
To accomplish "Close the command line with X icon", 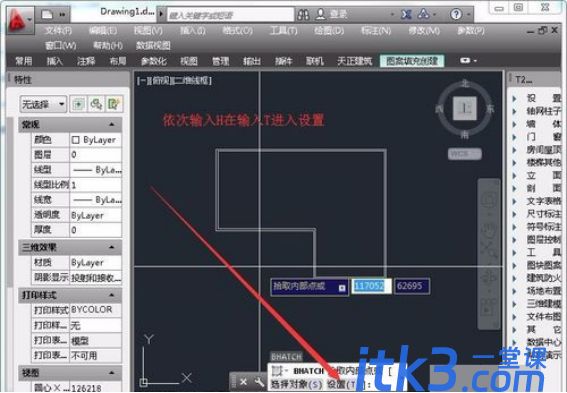I will click(x=243, y=382).
